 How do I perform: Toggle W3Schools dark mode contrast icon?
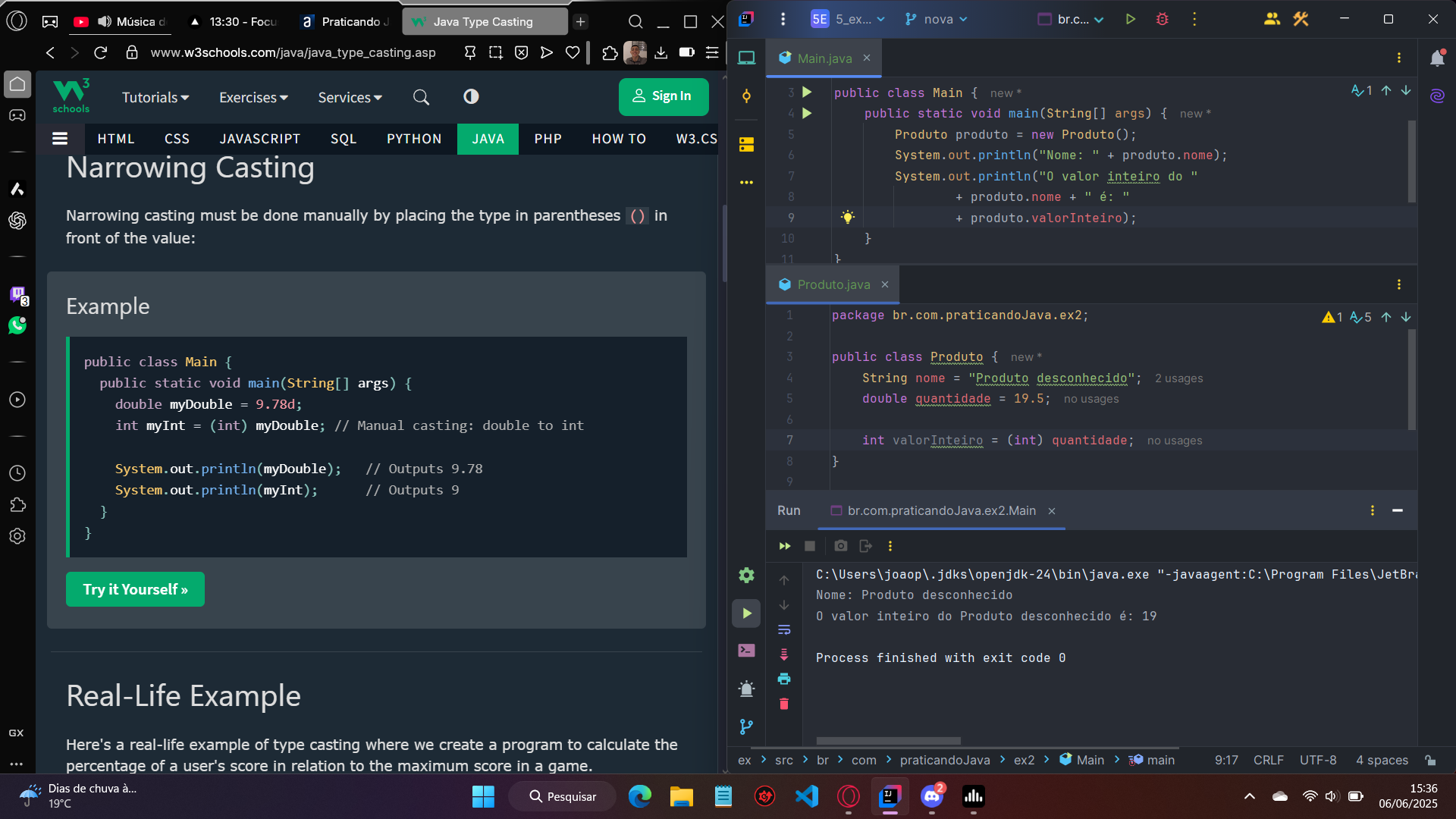[471, 97]
